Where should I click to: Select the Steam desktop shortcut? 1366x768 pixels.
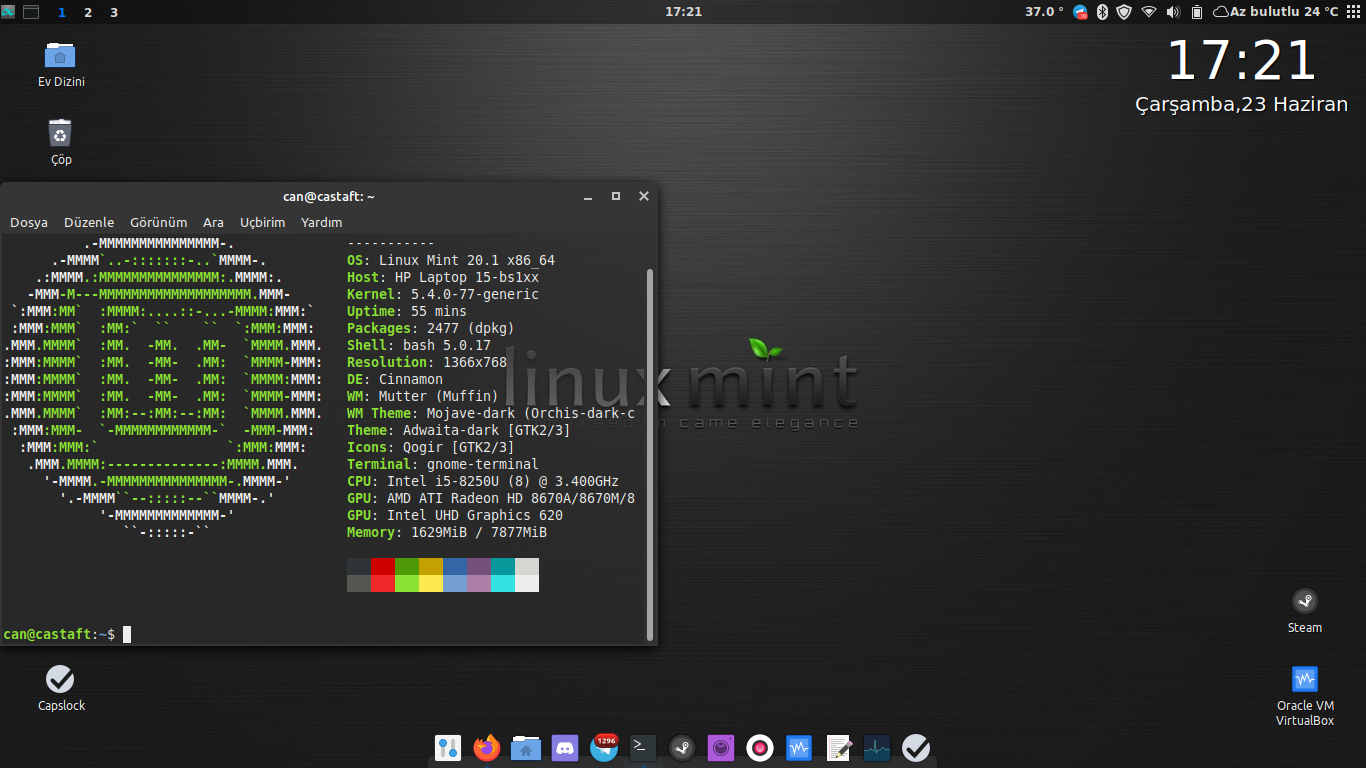pyautogui.click(x=1304, y=611)
